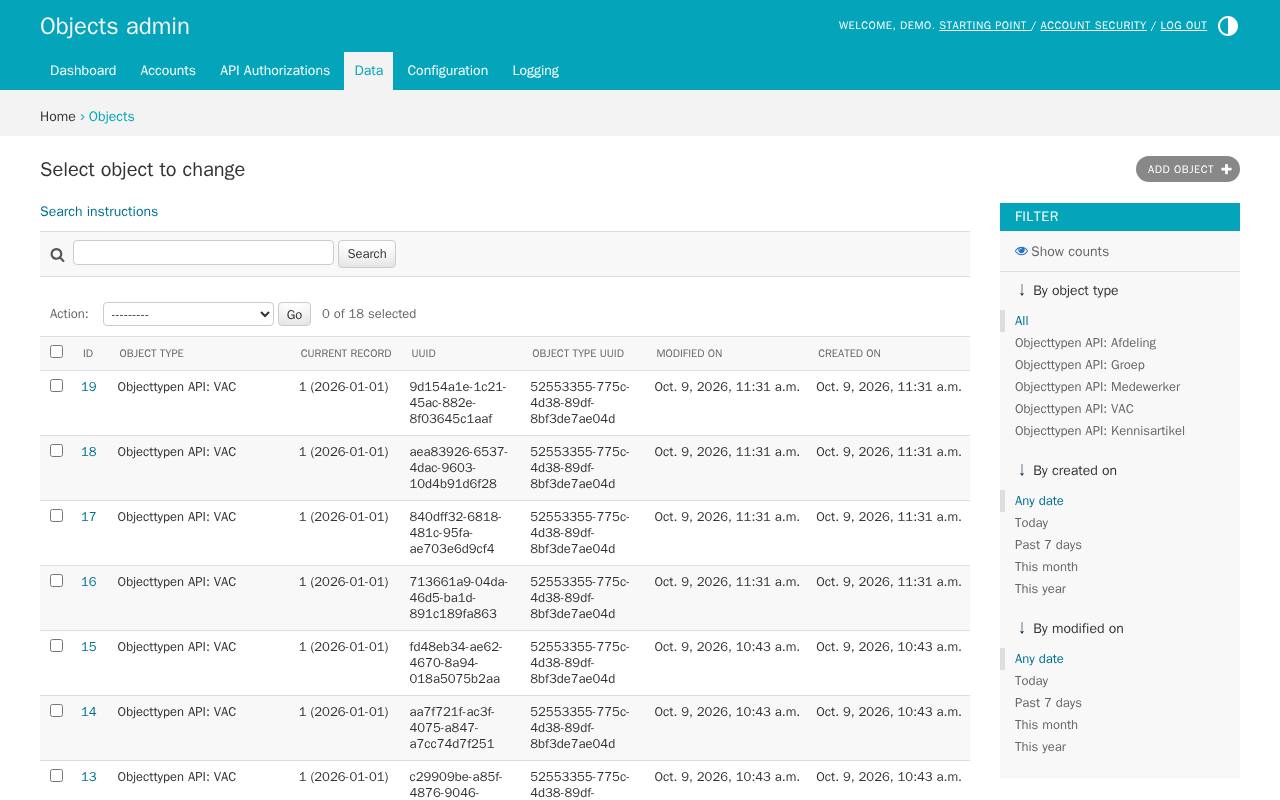
Task: Select the checkbox for object 16
Action: tap(56, 581)
